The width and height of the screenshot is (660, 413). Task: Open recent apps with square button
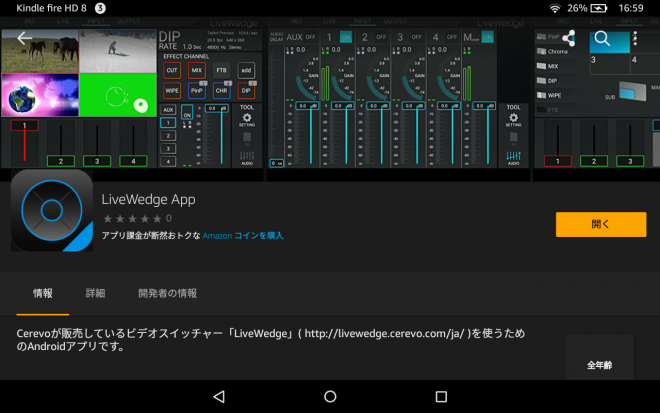pos(441,397)
